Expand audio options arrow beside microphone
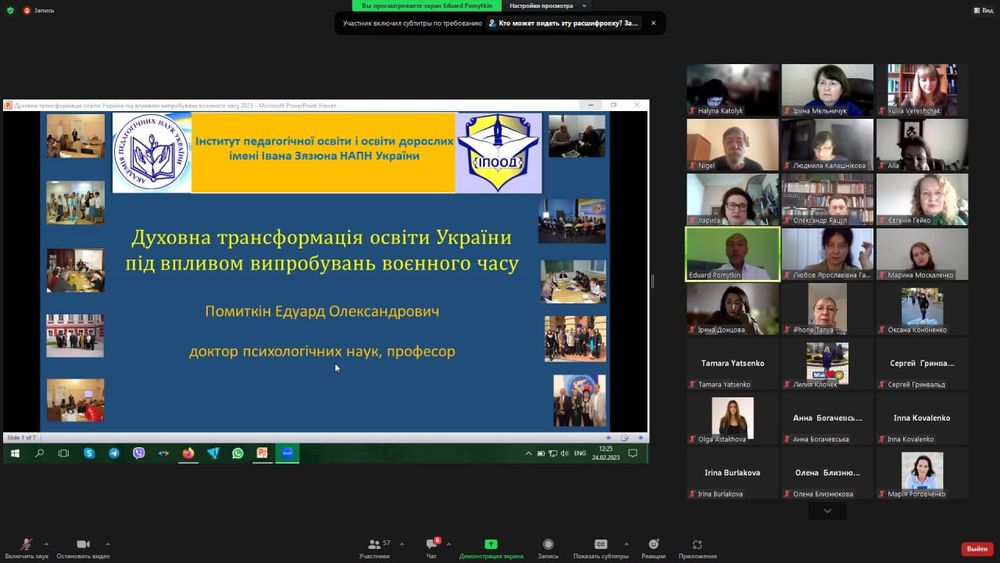Screen dimensions: 1000x563 point(46,545)
